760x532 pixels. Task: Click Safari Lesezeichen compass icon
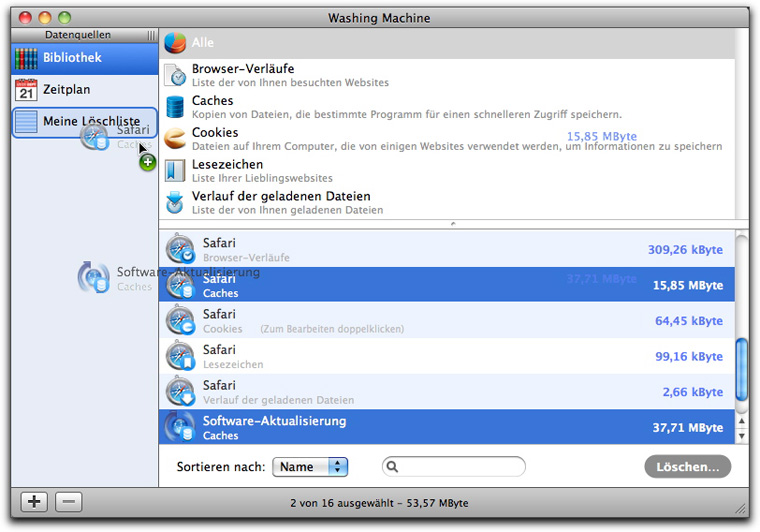click(x=180, y=356)
